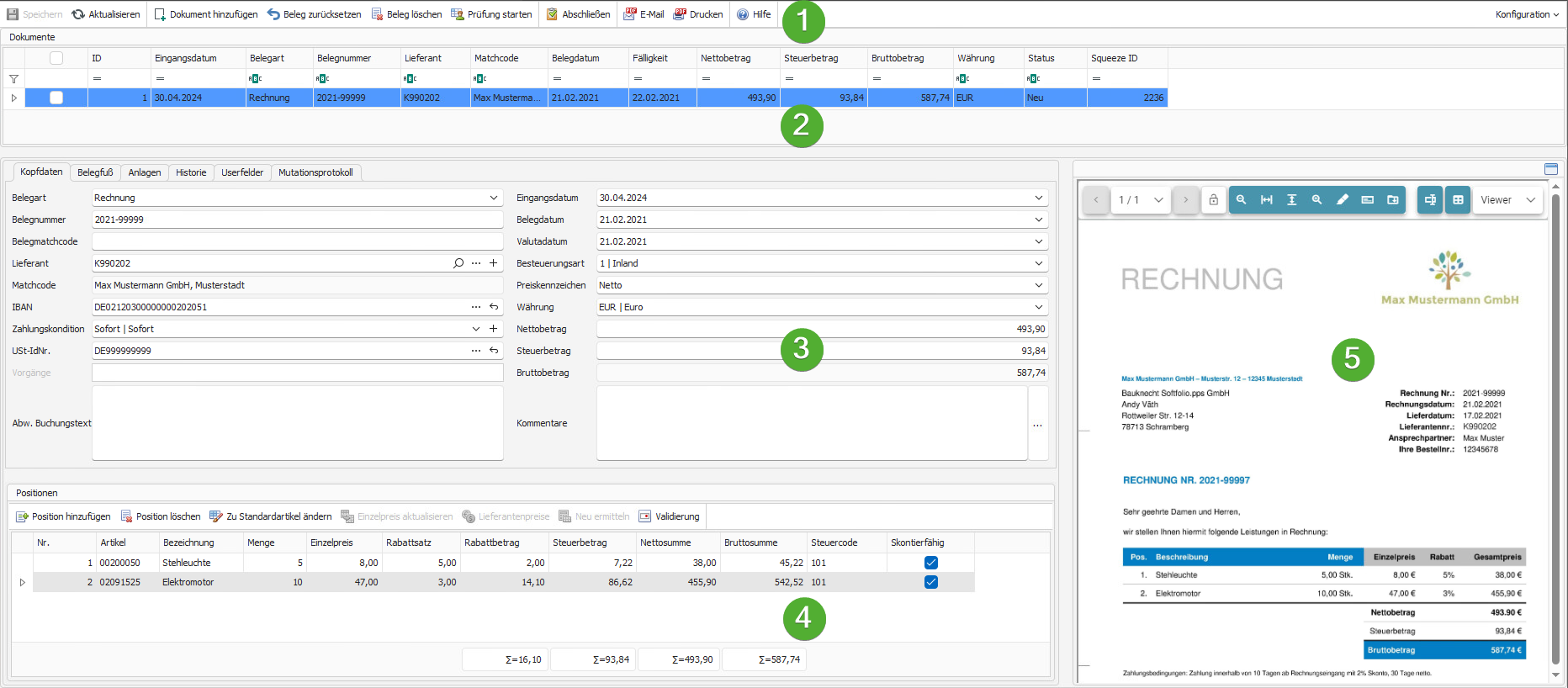Uncheck Skontierfähig for the Elektromotor position
The image size is (1568, 688).
pos(930,582)
